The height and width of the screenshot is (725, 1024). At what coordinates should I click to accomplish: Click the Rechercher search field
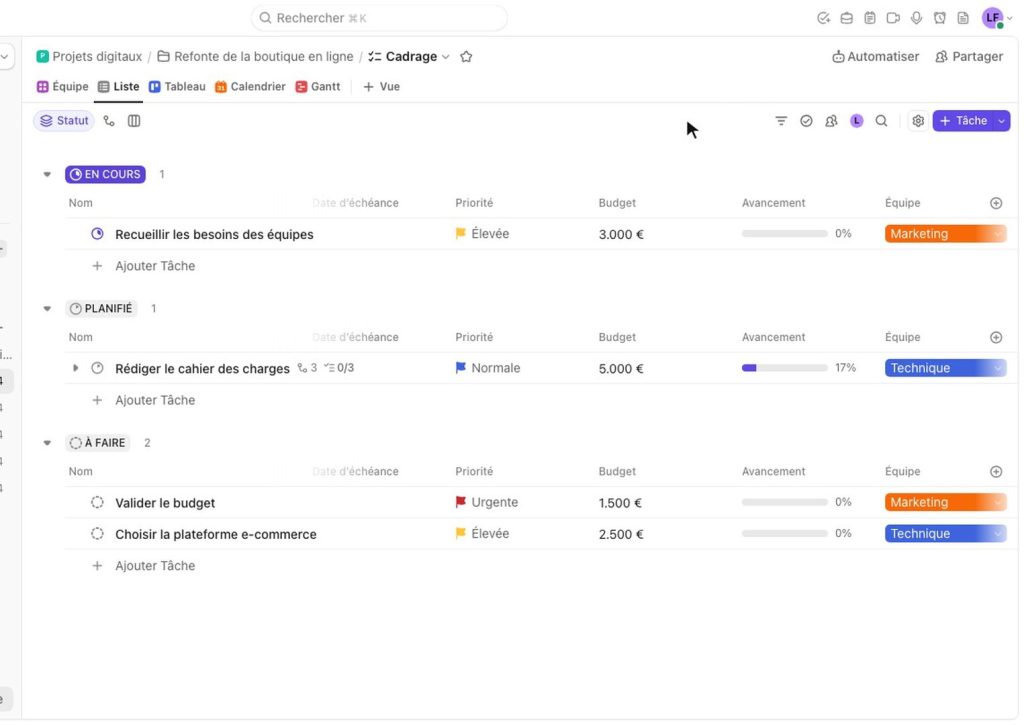[379, 18]
